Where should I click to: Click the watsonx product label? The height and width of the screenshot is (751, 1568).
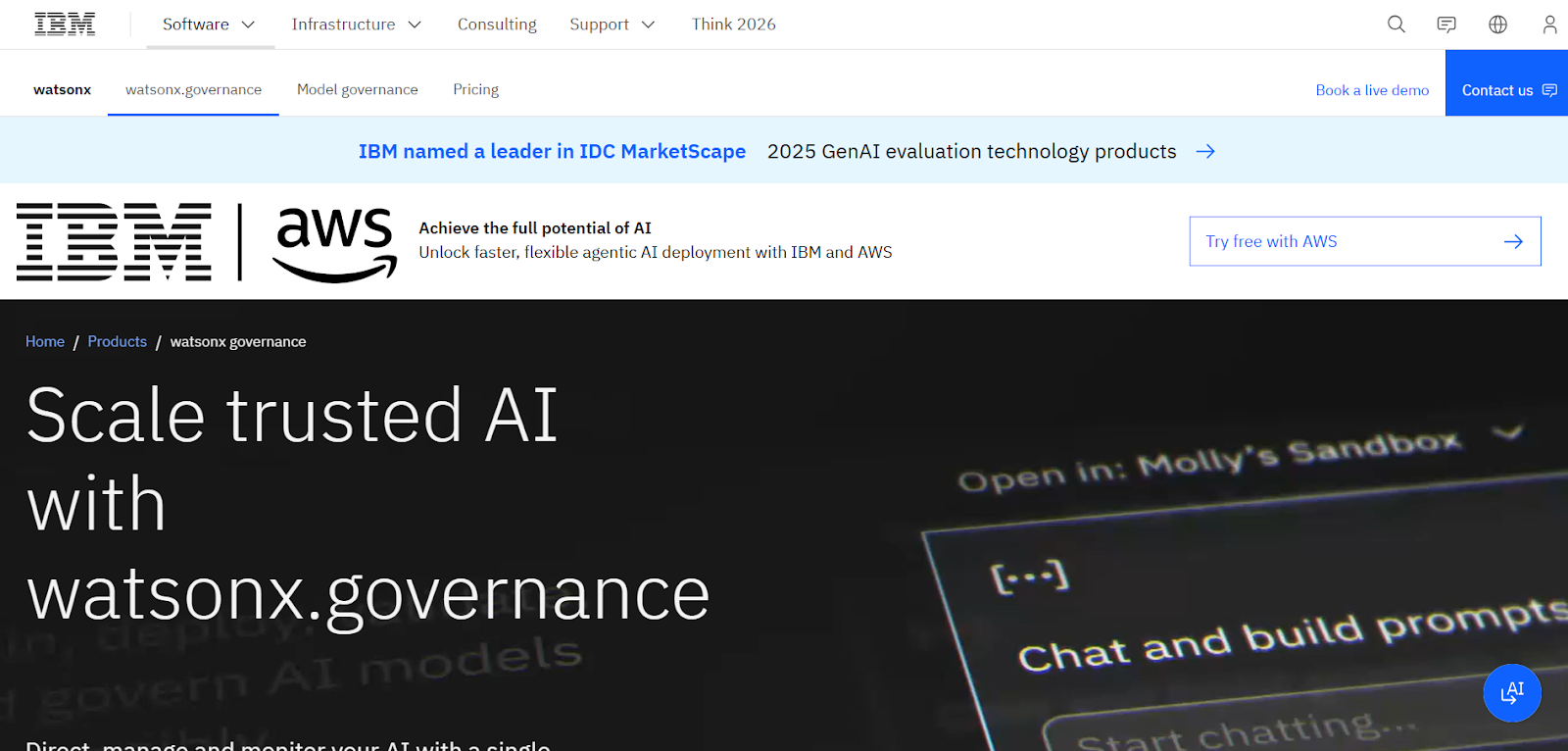pyautogui.click(x=62, y=89)
